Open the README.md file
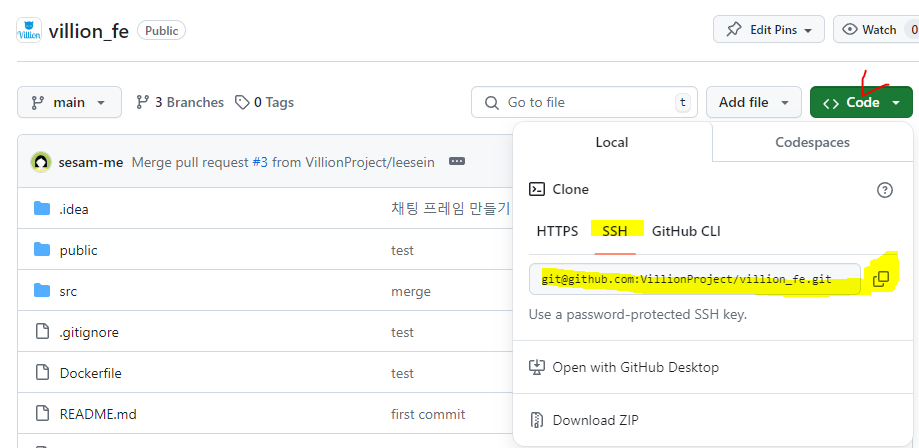The height and width of the screenshot is (448, 919). 98,415
